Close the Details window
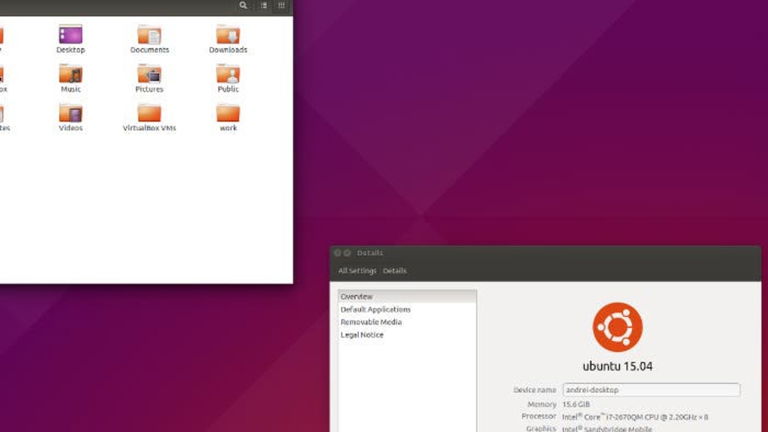Viewport: 768px width, 432px height. pos(337,253)
